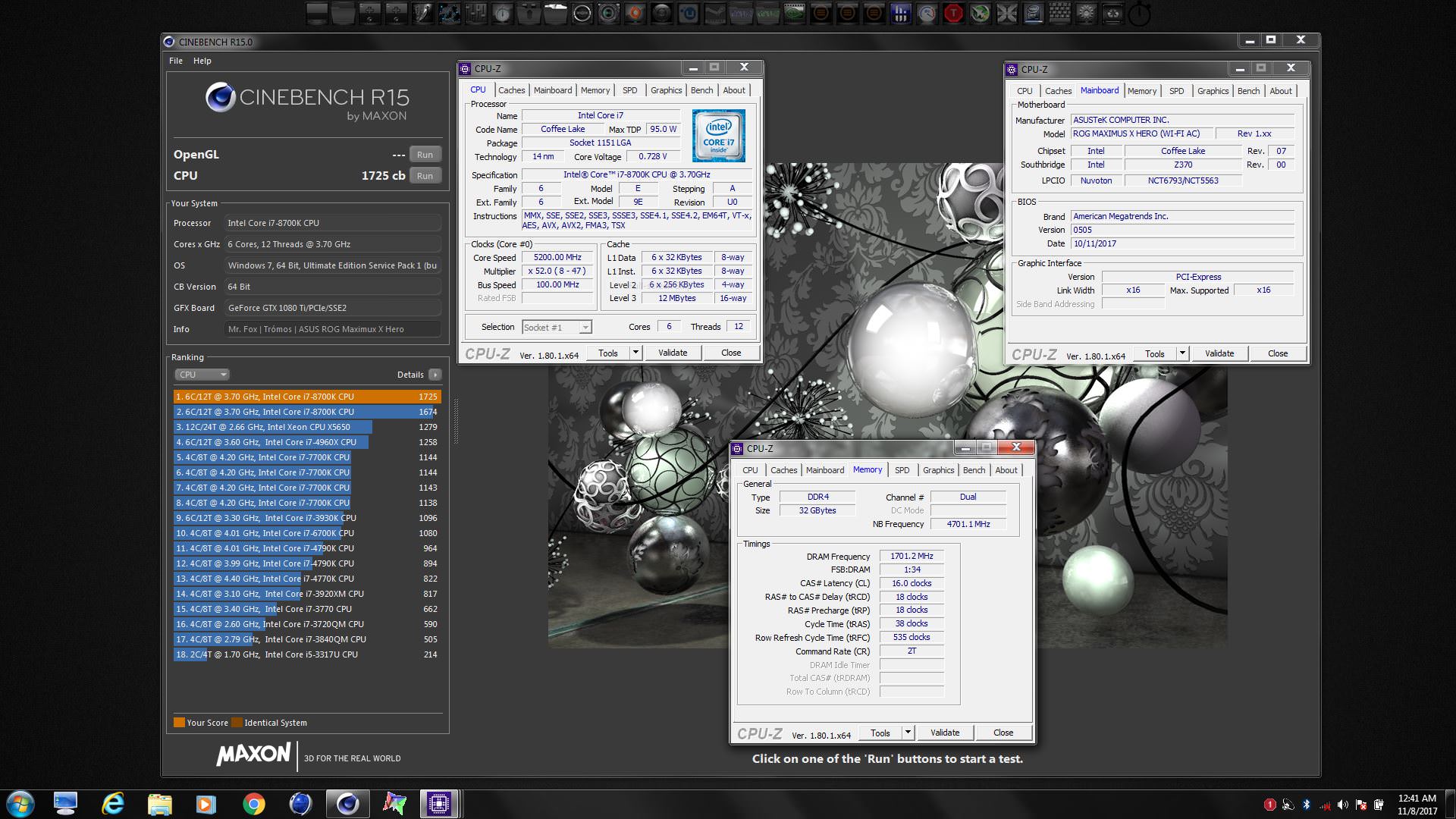This screenshot has width=1456, height=819.
Task: Switch to CPU tab in Memory CPU-Z window
Action: pos(750,470)
